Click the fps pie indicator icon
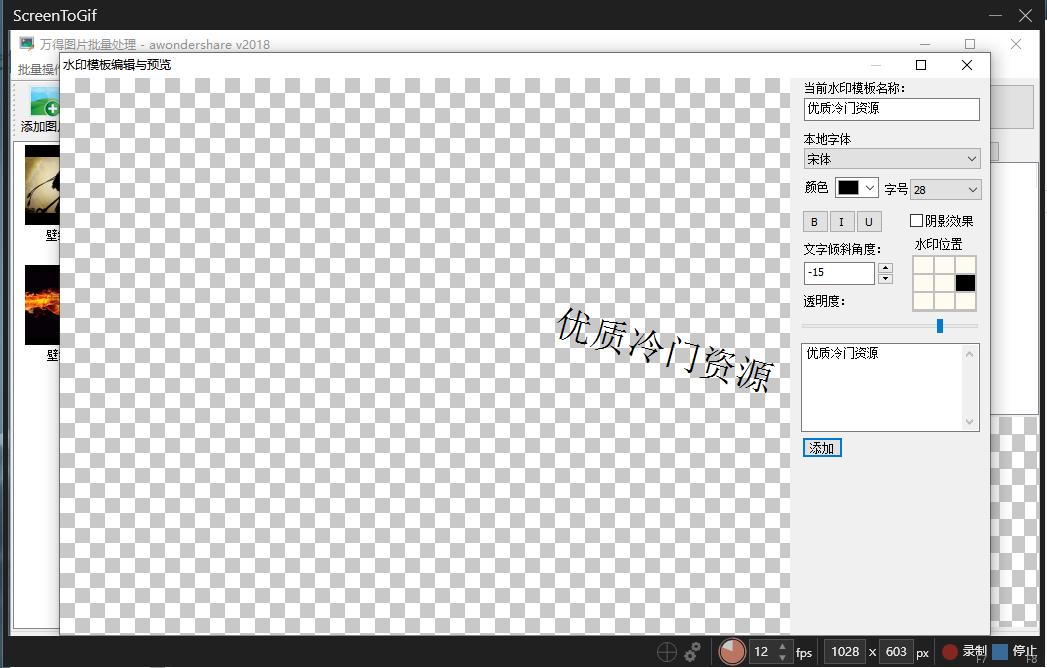 click(732, 651)
